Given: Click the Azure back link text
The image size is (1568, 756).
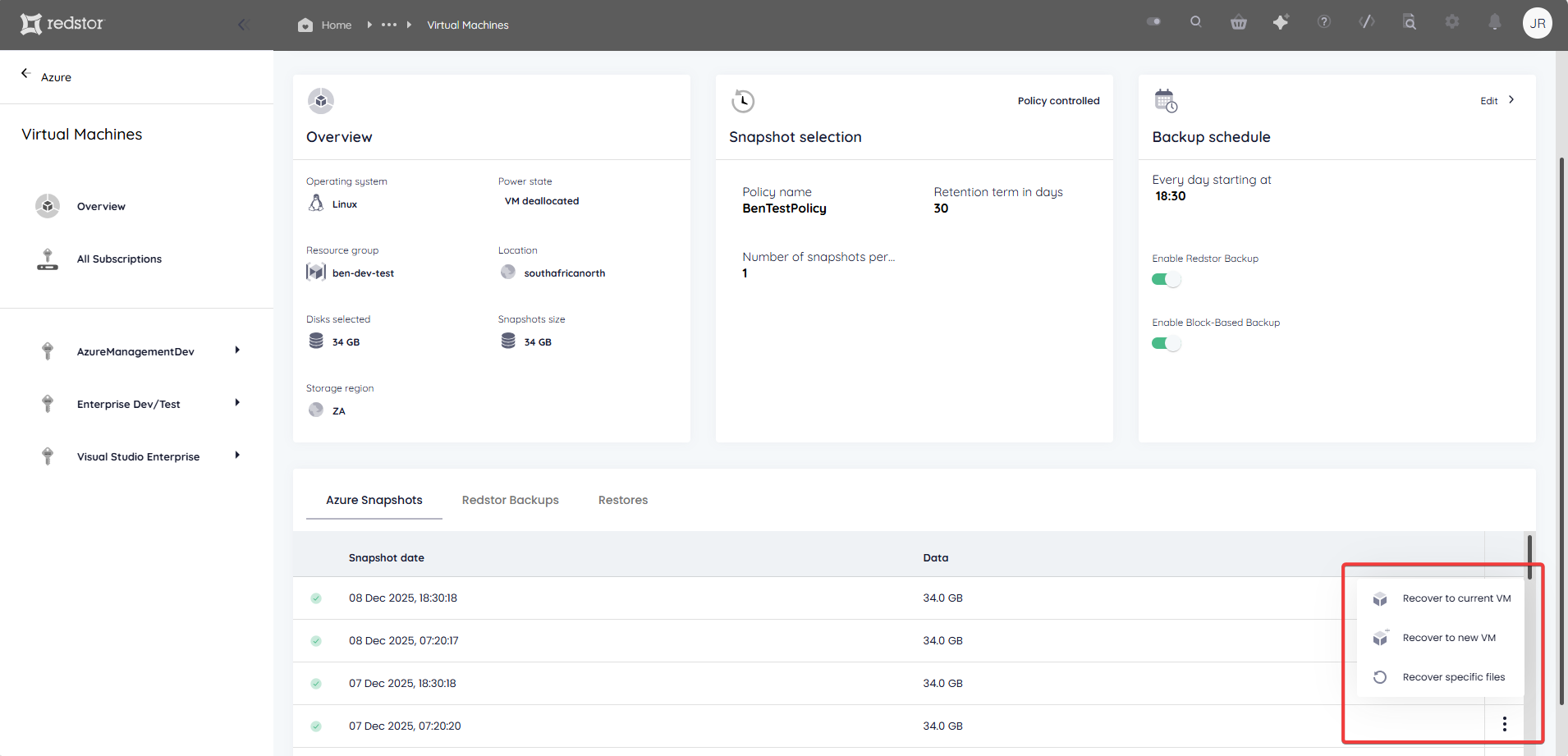Looking at the screenshot, I should (56, 77).
